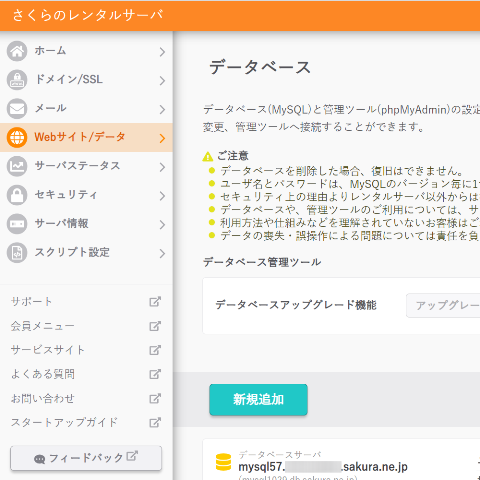Click the アップグレード button
Image resolution: width=480 pixels, height=480 pixels.
pyautogui.click(x=443, y=305)
